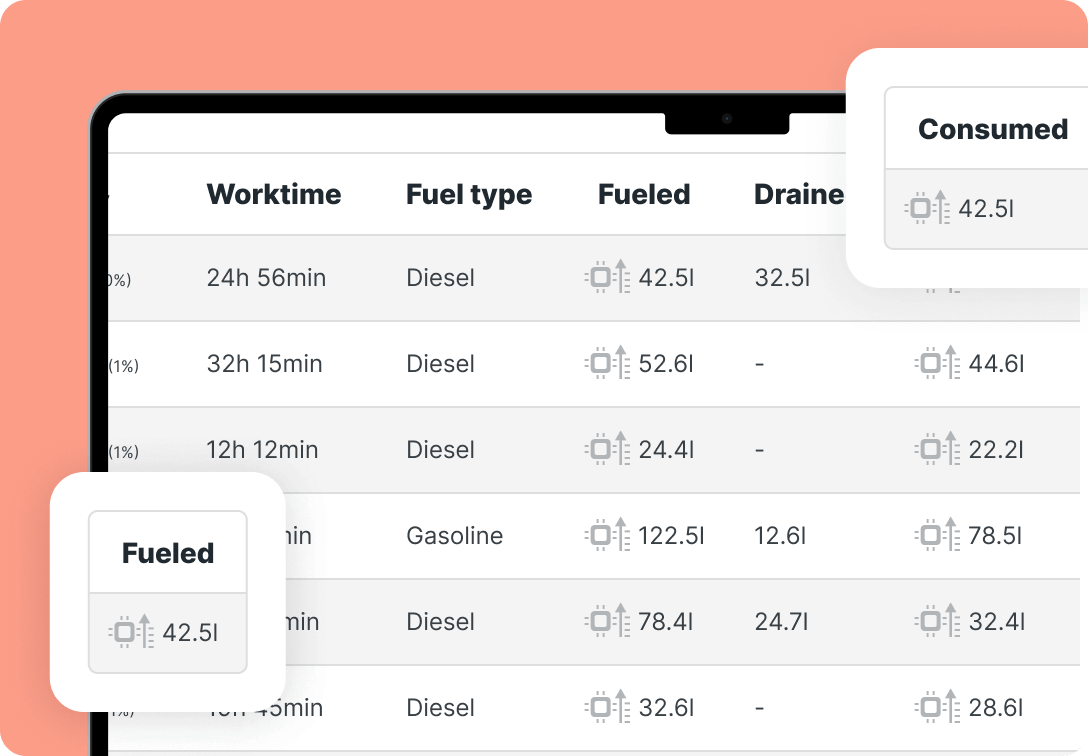Click sensor icon beside 122.5l fueled value
The height and width of the screenshot is (756, 1088).
tap(608, 535)
